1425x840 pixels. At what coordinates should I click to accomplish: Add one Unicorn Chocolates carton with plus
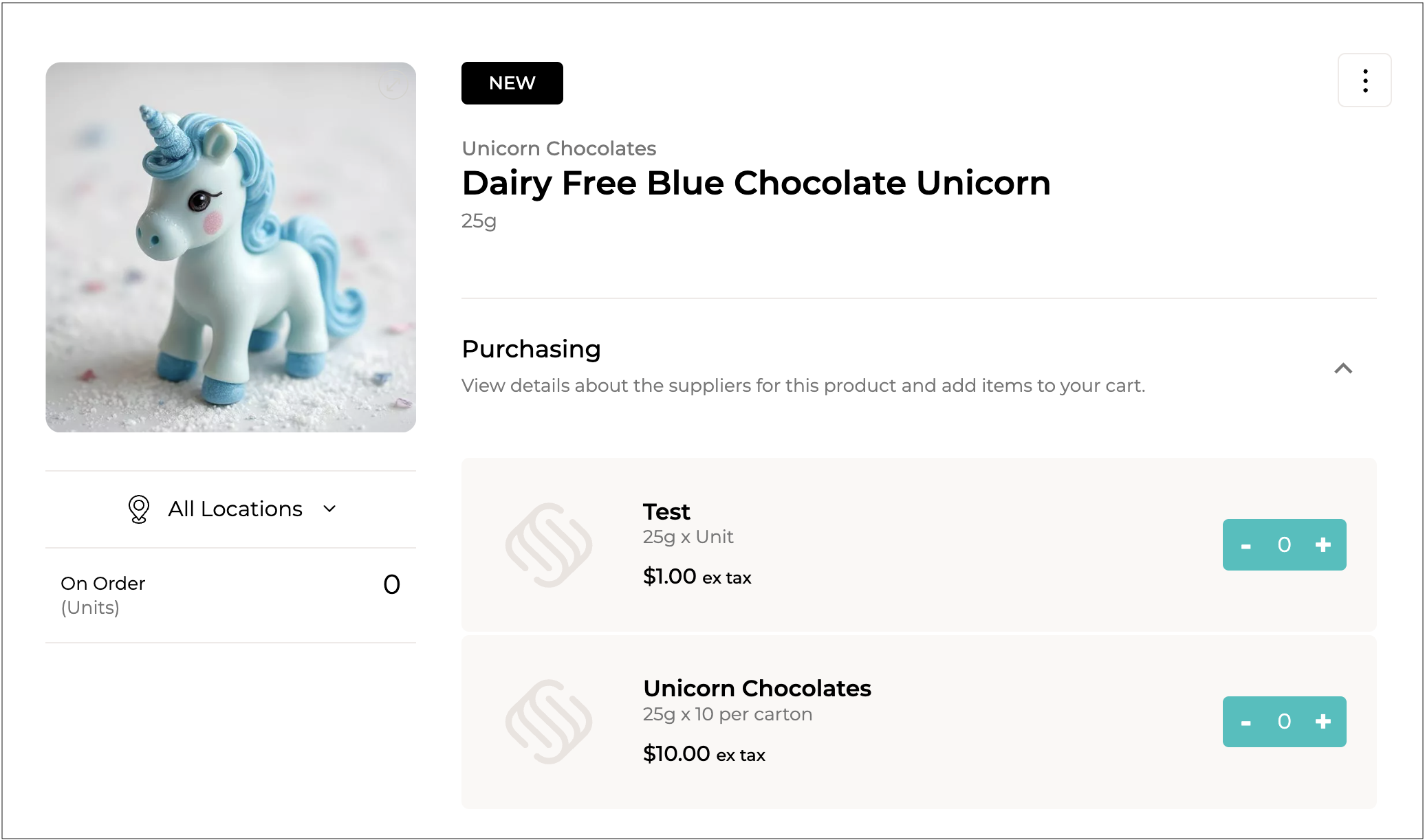point(1323,722)
